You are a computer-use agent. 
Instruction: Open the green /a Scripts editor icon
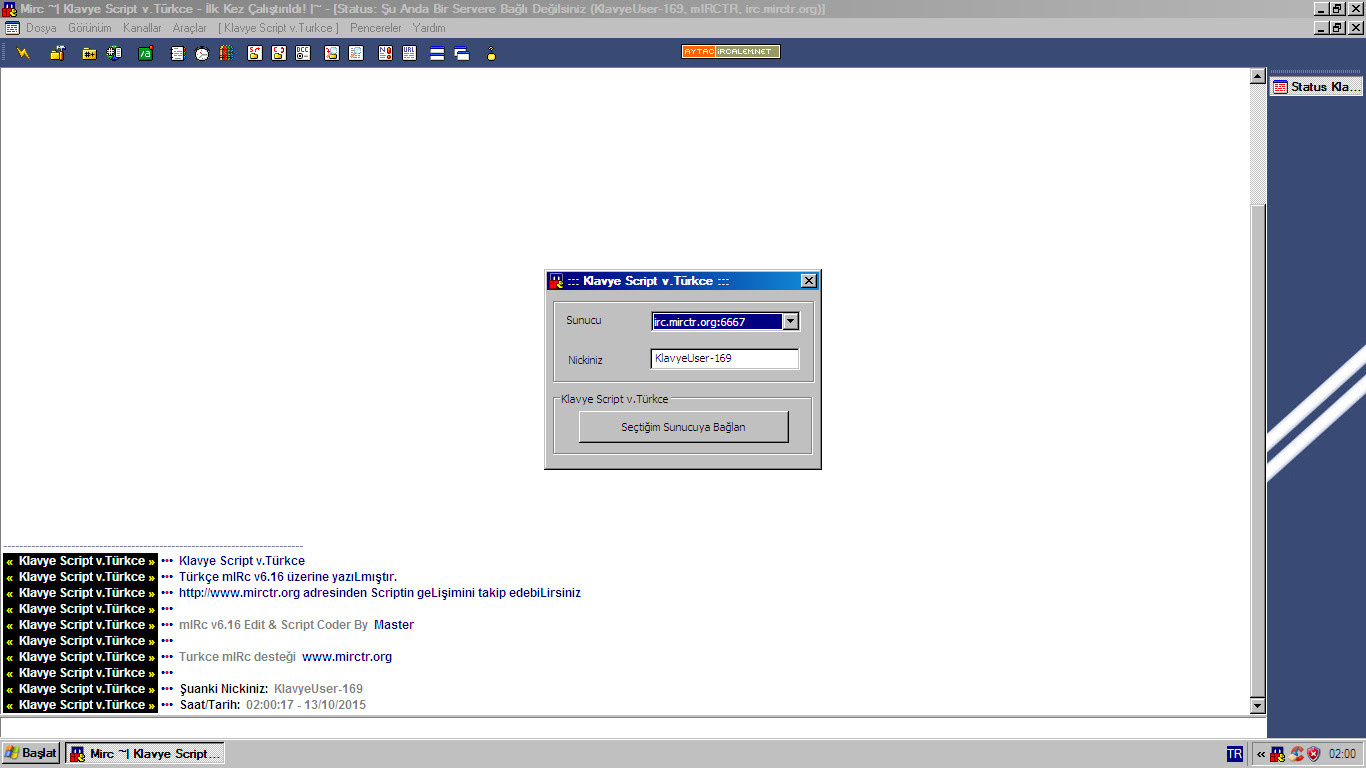145,53
